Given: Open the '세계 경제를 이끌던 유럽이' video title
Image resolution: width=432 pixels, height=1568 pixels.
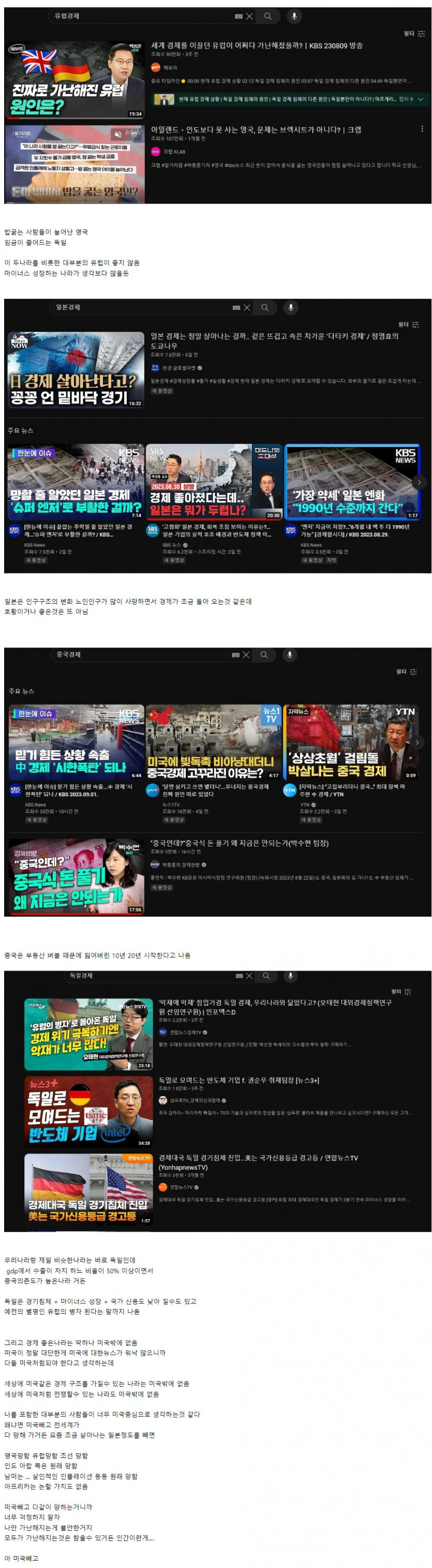Looking at the screenshot, I should click(257, 45).
